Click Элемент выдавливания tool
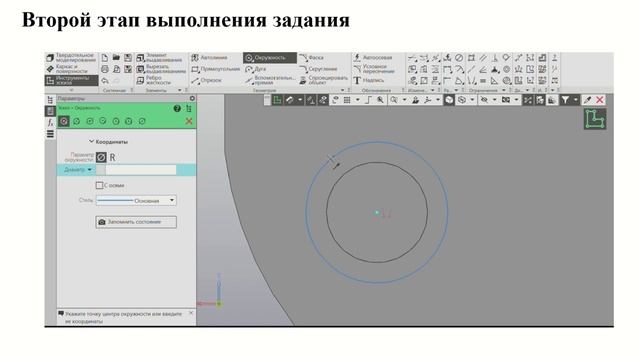 click(x=160, y=58)
